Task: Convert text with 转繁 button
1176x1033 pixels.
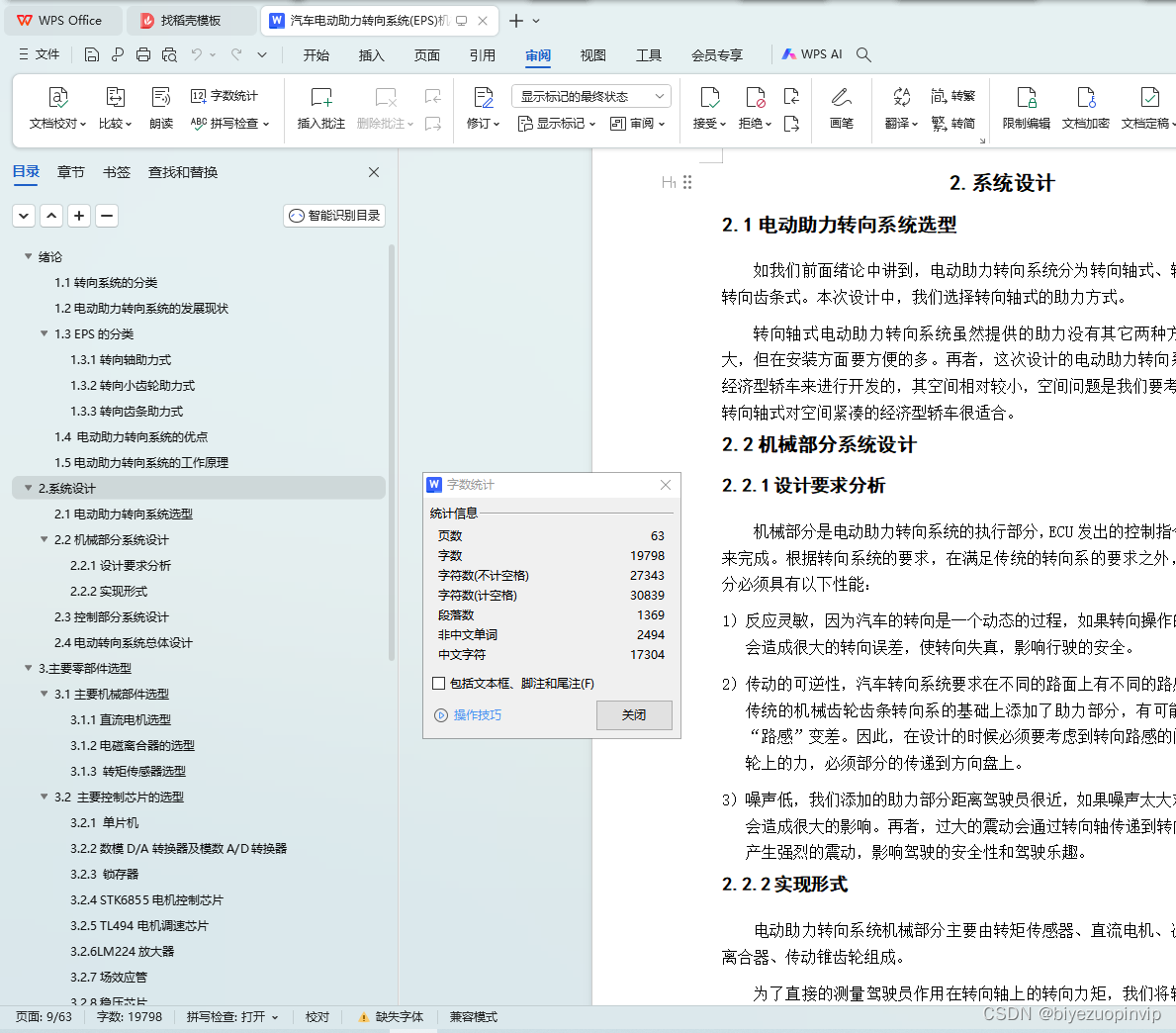Action: tap(952, 96)
